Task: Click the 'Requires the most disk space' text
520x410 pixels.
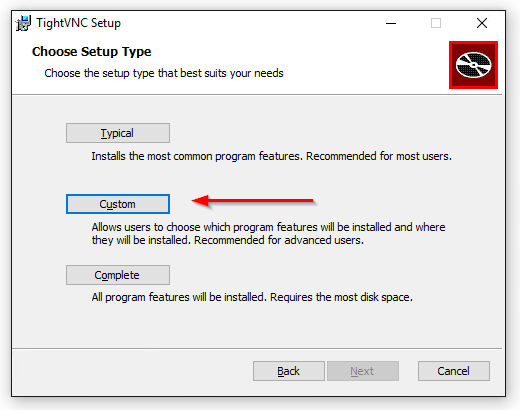Action: [x=341, y=297]
